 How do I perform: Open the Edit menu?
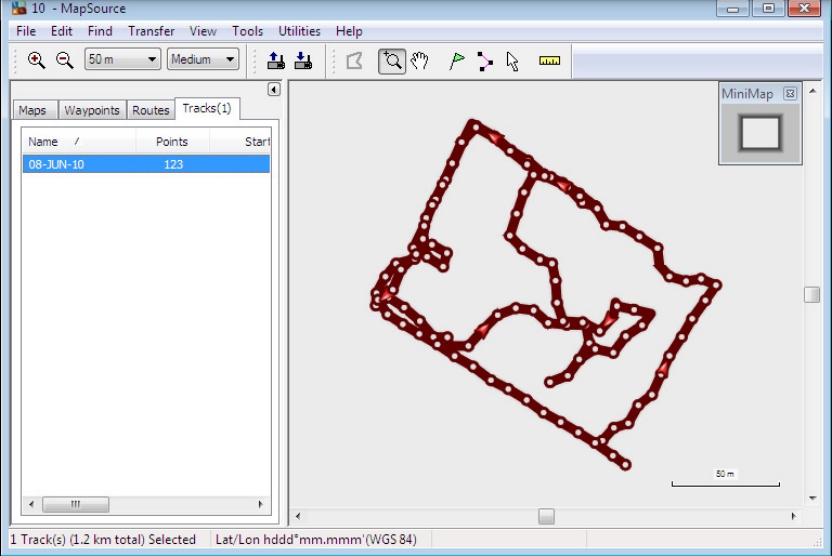click(62, 31)
